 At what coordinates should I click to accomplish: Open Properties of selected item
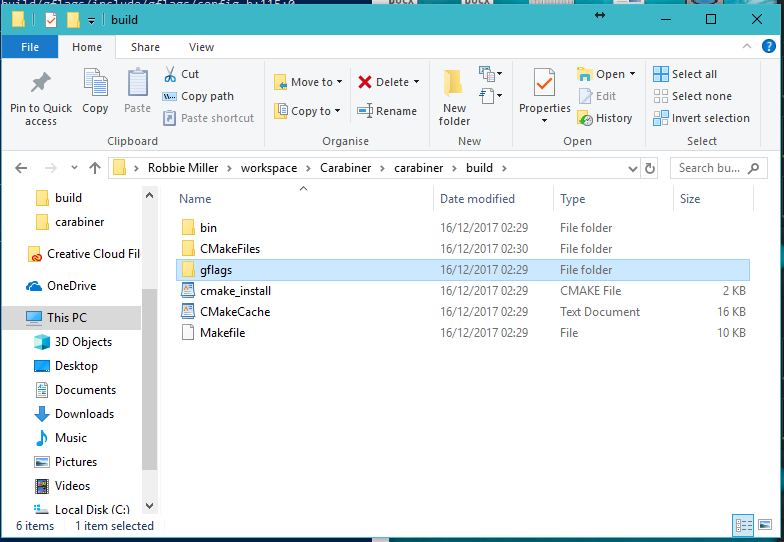544,90
